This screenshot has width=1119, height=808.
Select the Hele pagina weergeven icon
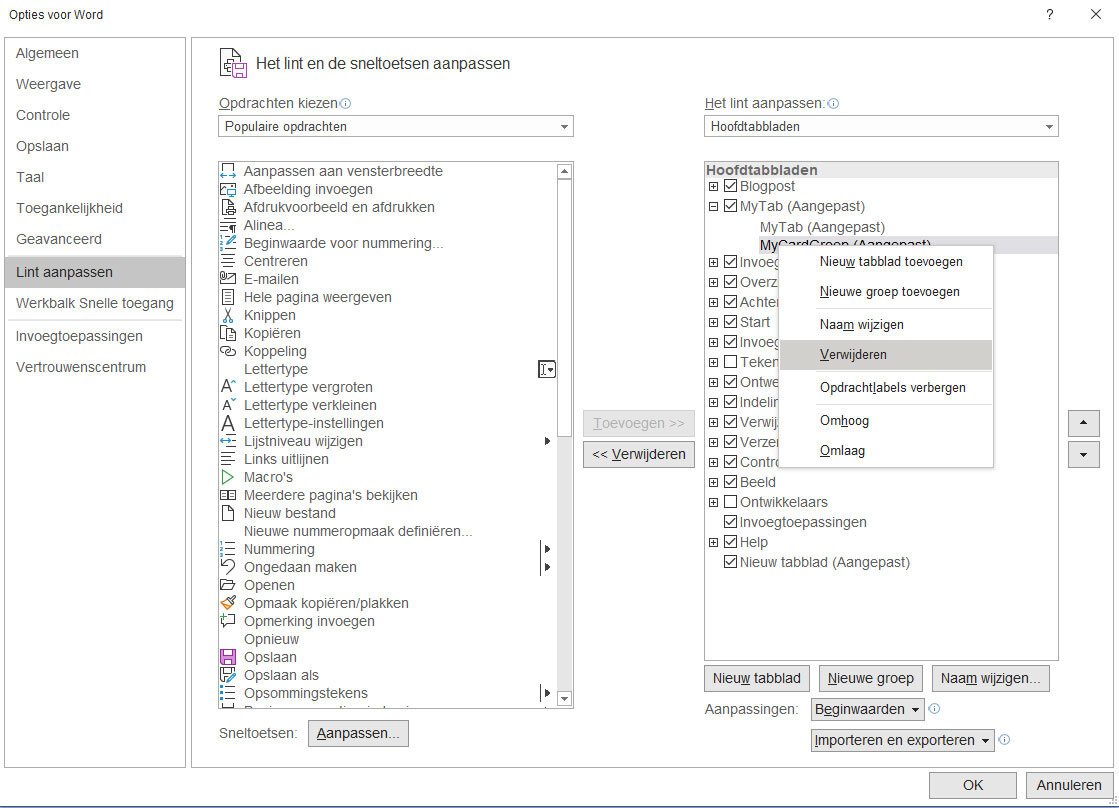[228, 297]
